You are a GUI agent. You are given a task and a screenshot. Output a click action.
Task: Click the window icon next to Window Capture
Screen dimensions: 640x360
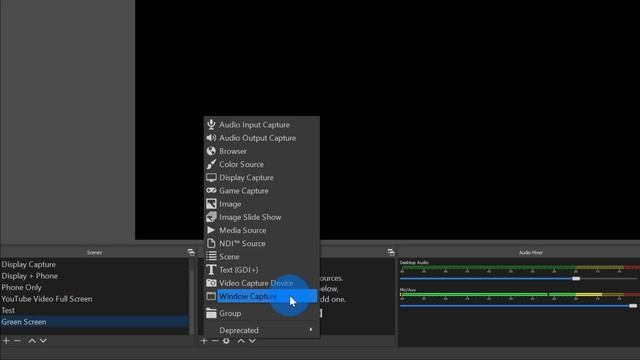(211, 296)
